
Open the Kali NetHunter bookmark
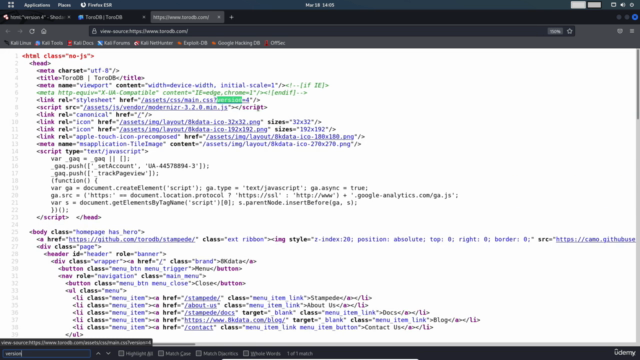(x=153, y=43)
